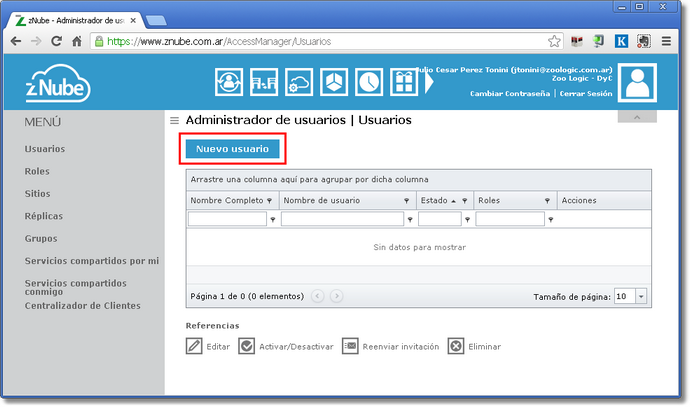The width and height of the screenshot is (690, 407).
Task: Click the Nombre de usuario filter field
Action: (341, 219)
